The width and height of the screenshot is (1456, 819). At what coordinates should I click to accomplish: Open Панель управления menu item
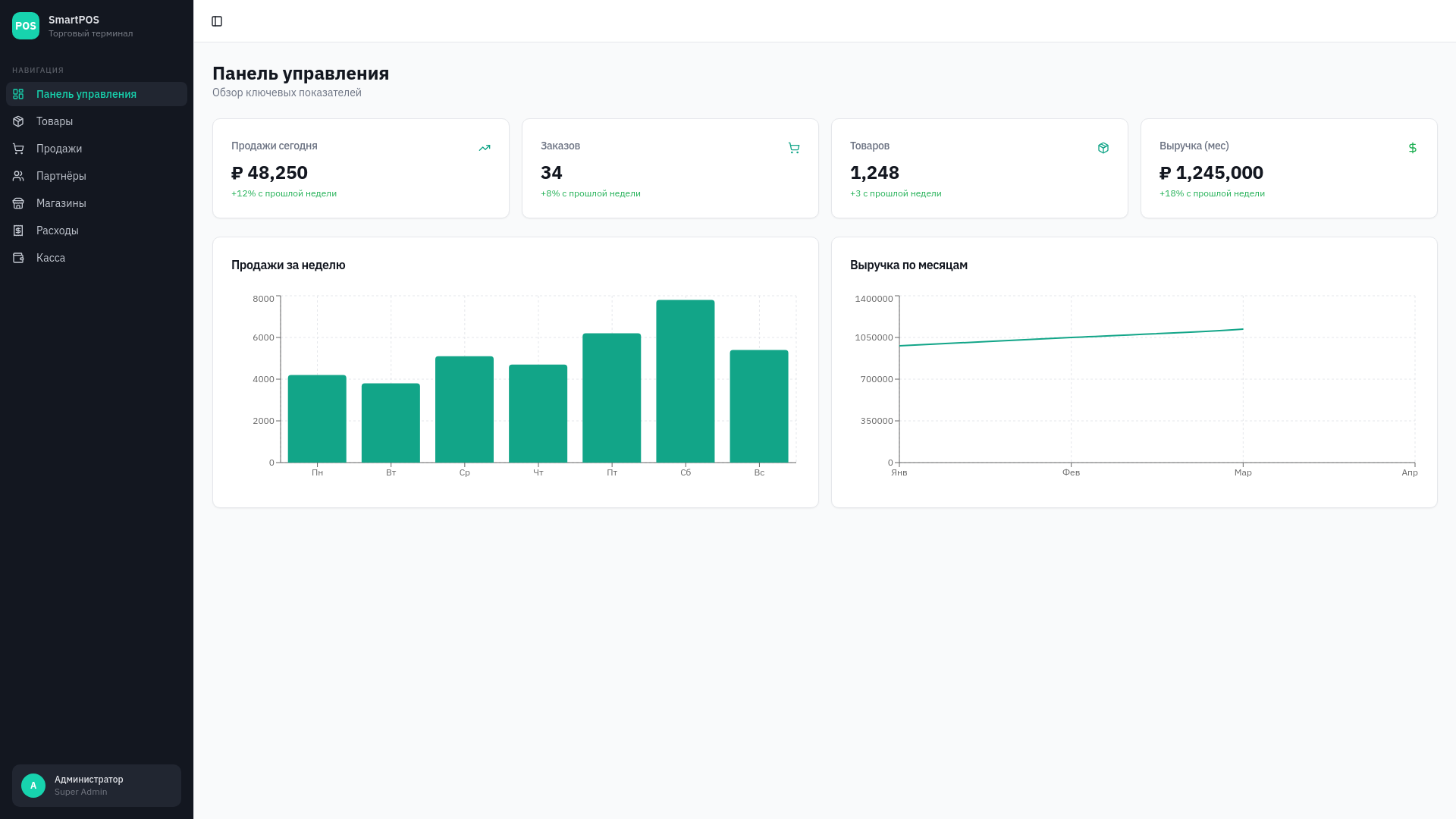pos(96,94)
